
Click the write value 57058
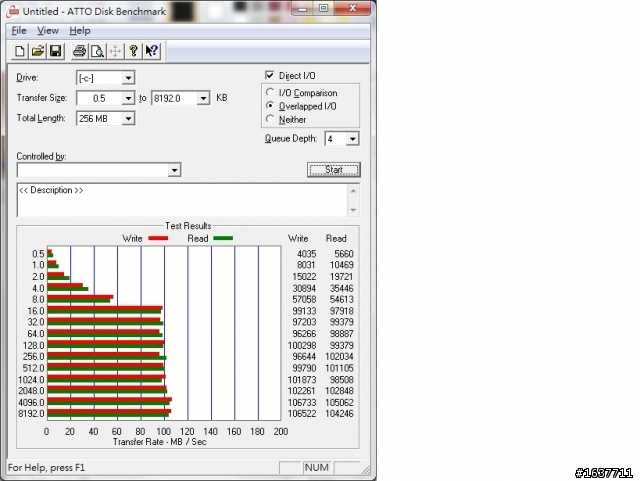[x=304, y=299]
